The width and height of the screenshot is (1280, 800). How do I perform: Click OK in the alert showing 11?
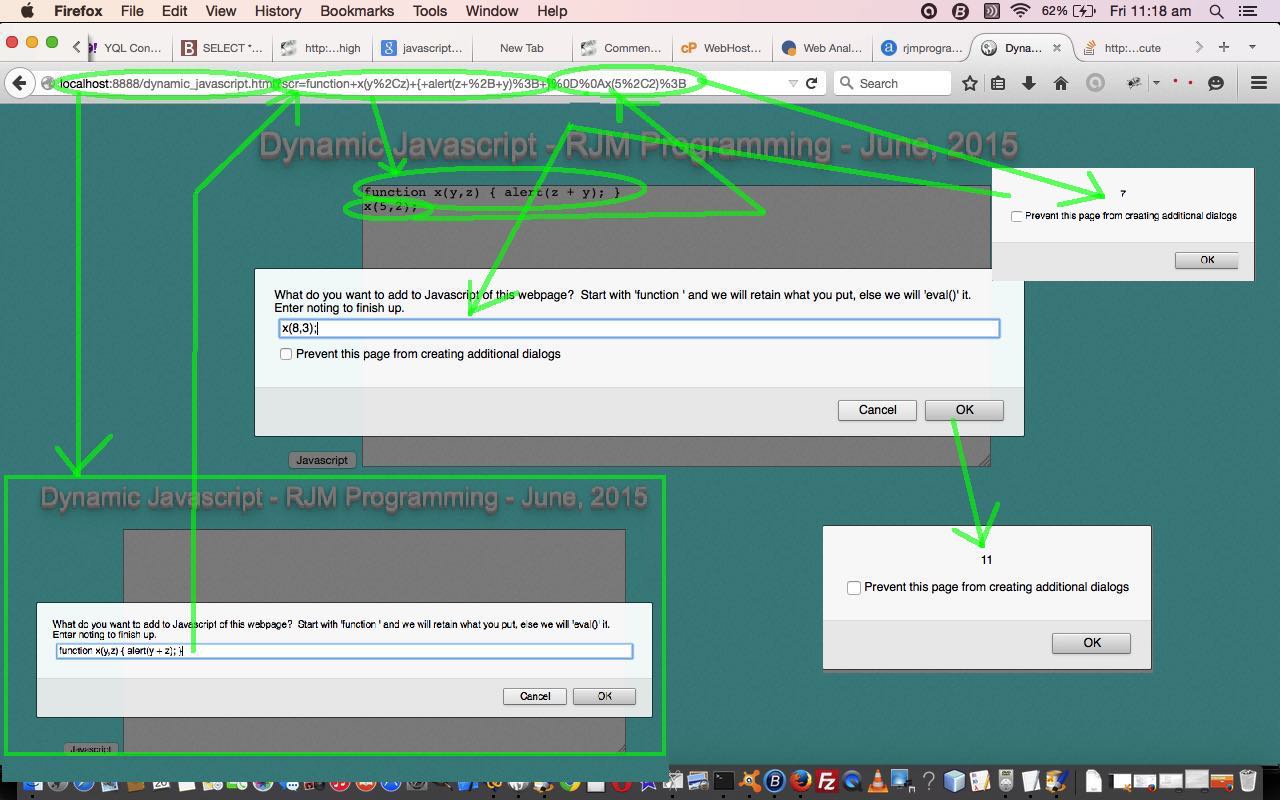coord(1091,643)
